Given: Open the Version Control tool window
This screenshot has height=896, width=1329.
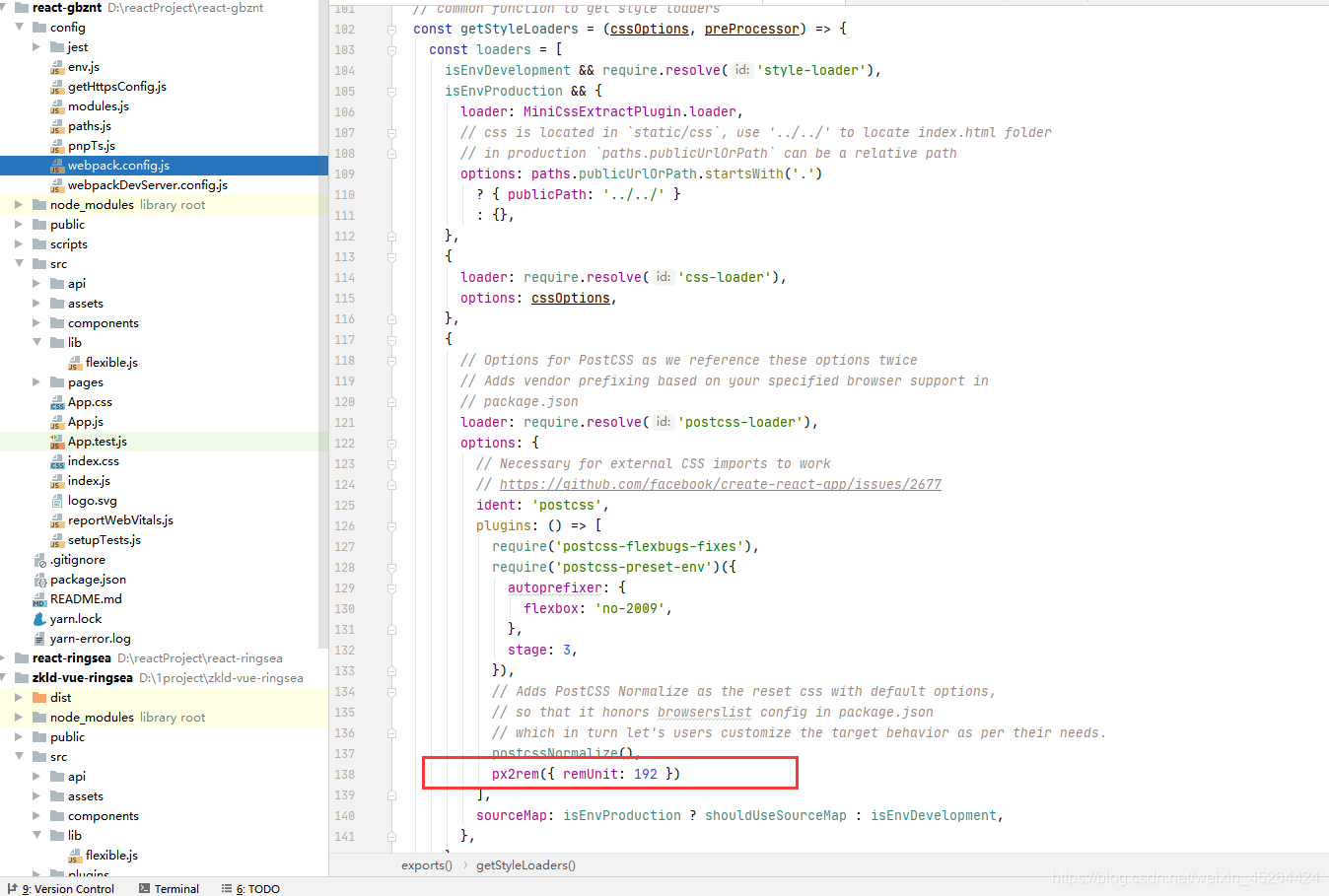Looking at the screenshot, I should (61, 888).
